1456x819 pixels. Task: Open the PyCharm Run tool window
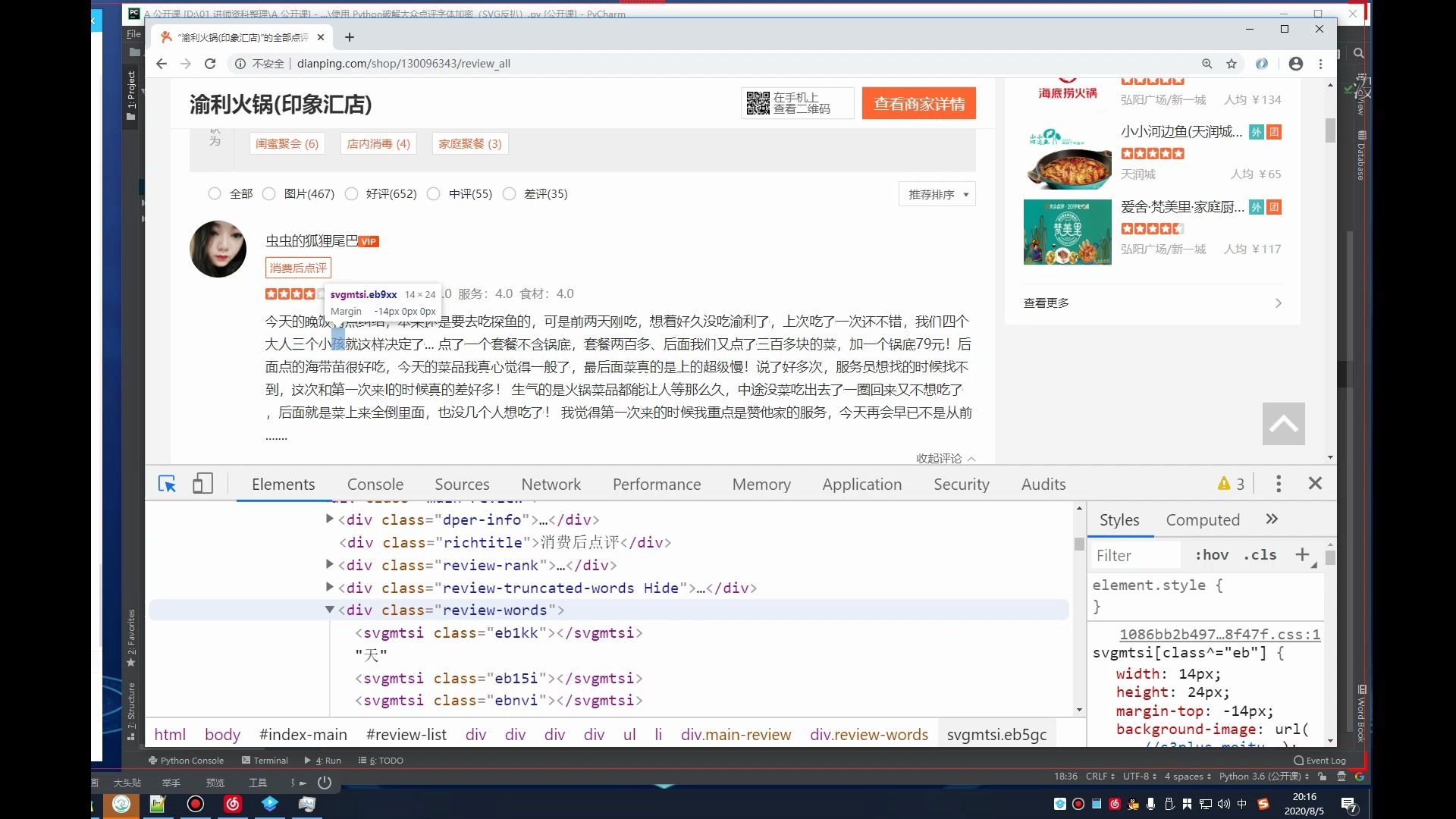pos(322,761)
